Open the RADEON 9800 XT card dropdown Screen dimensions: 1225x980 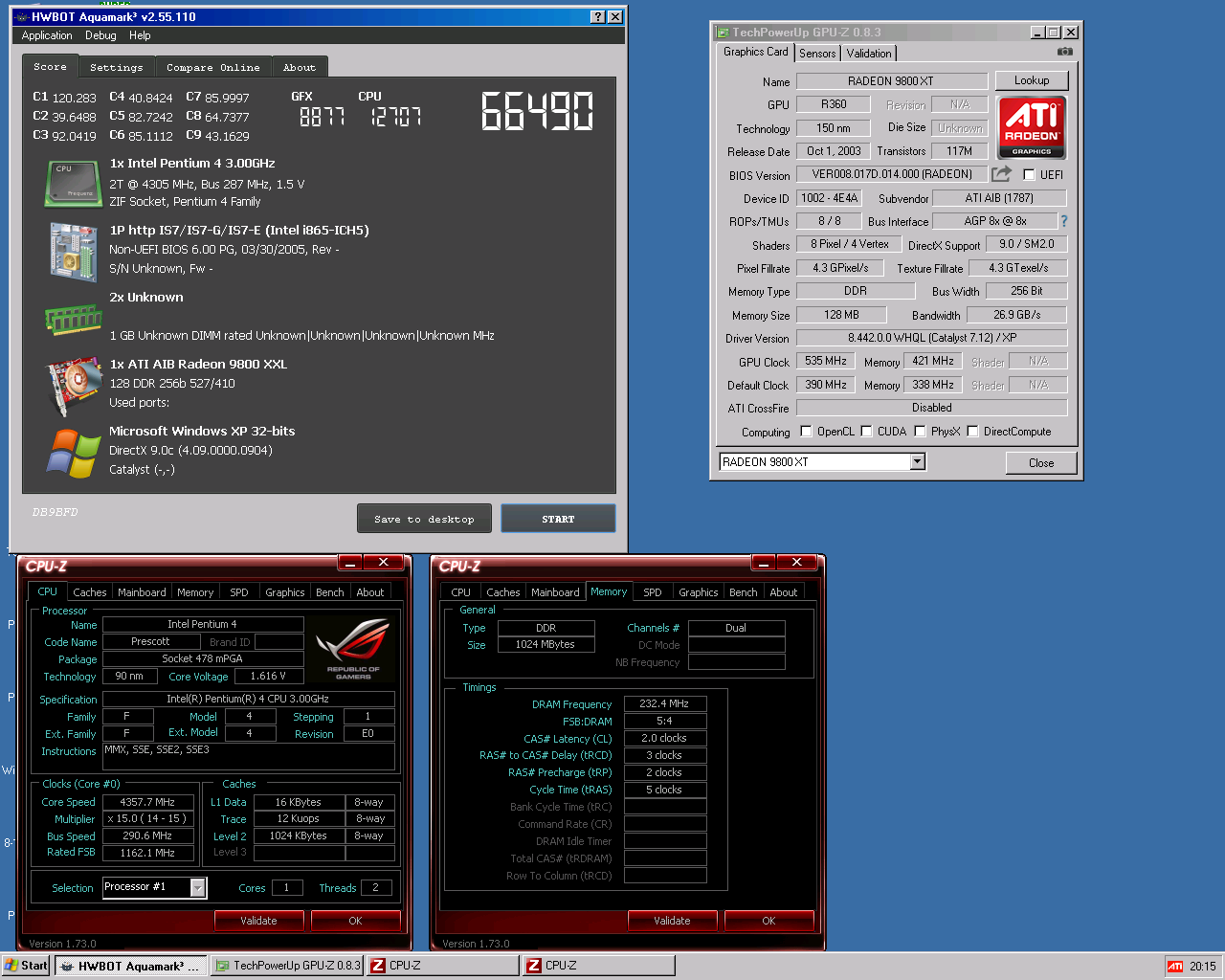tap(917, 462)
